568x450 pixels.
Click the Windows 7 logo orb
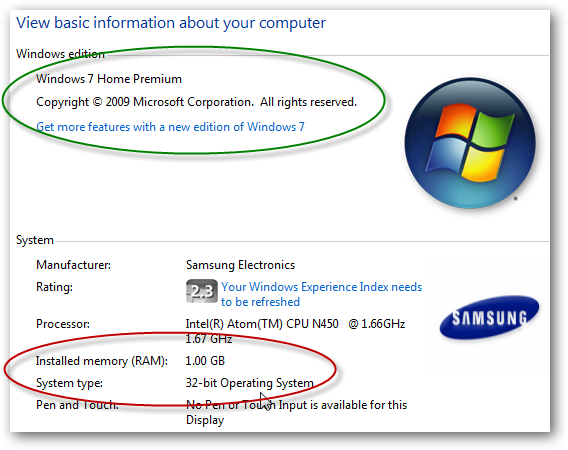470,143
